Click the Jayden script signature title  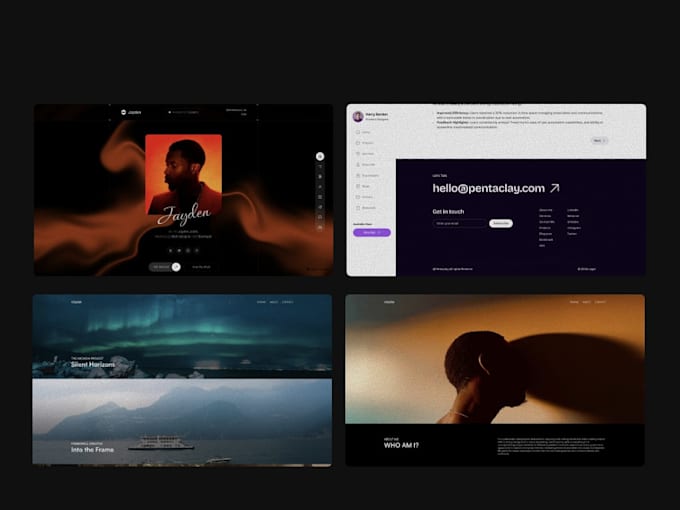(x=184, y=214)
